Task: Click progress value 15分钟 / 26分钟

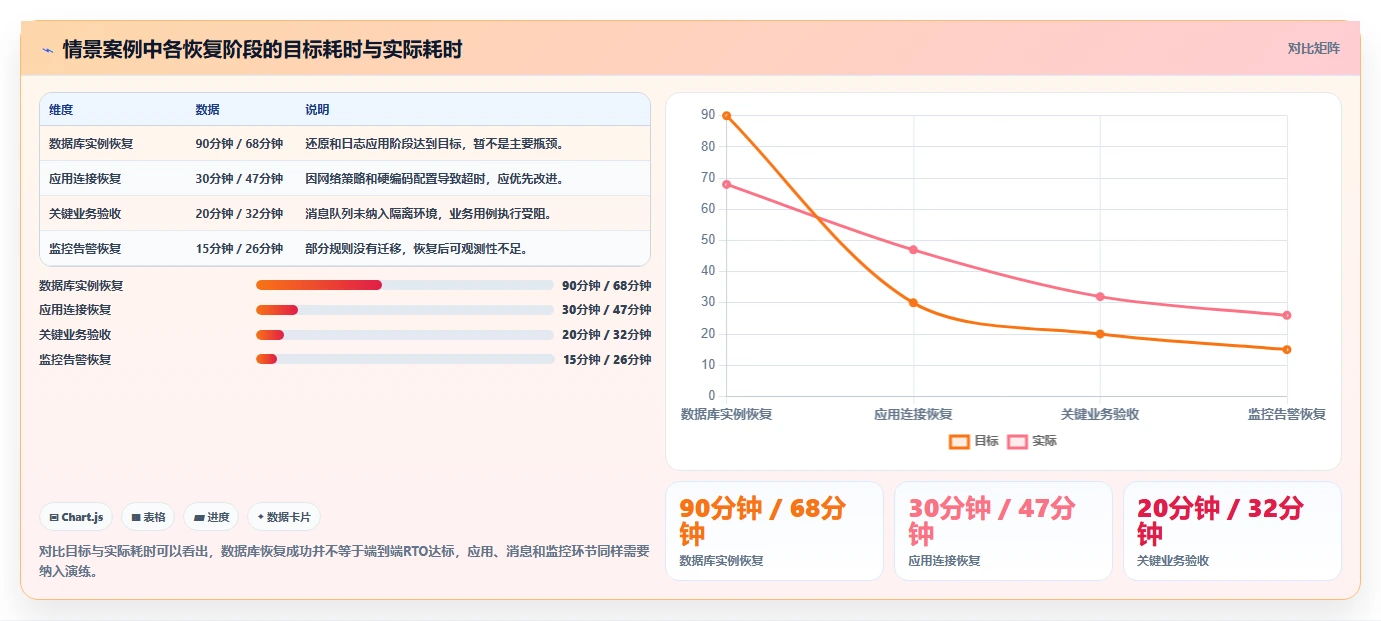Action: point(607,360)
